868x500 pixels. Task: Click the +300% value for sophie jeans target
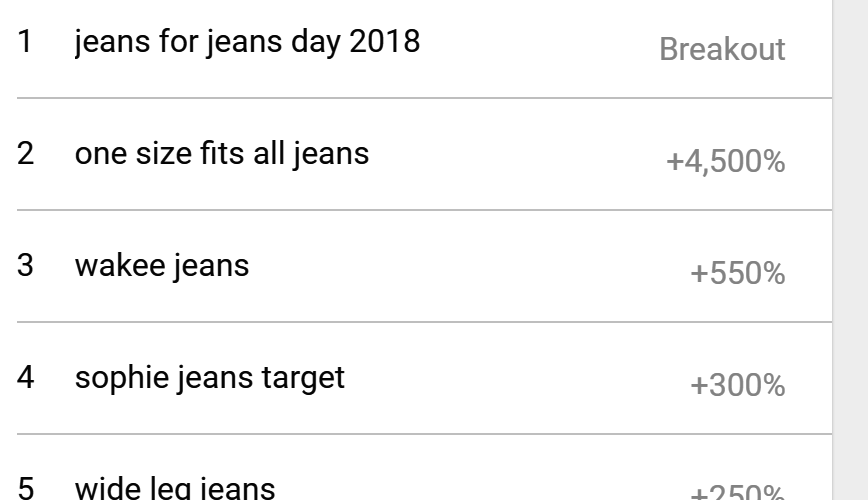(738, 386)
